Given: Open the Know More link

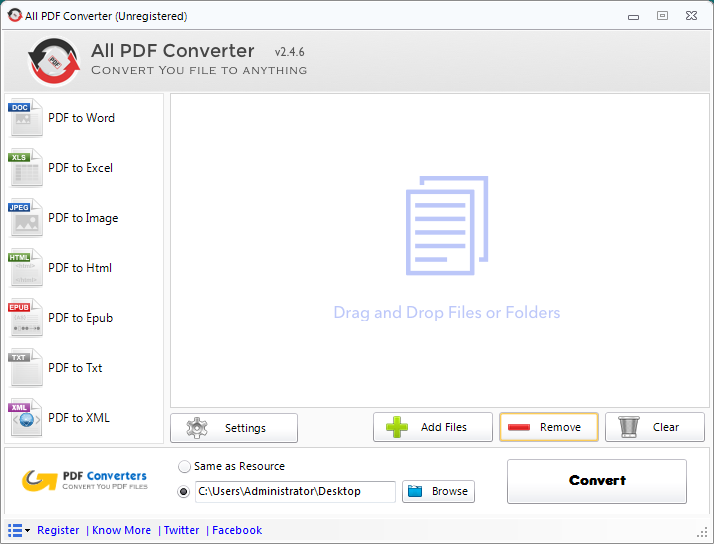Looking at the screenshot, I should [122, 530].
